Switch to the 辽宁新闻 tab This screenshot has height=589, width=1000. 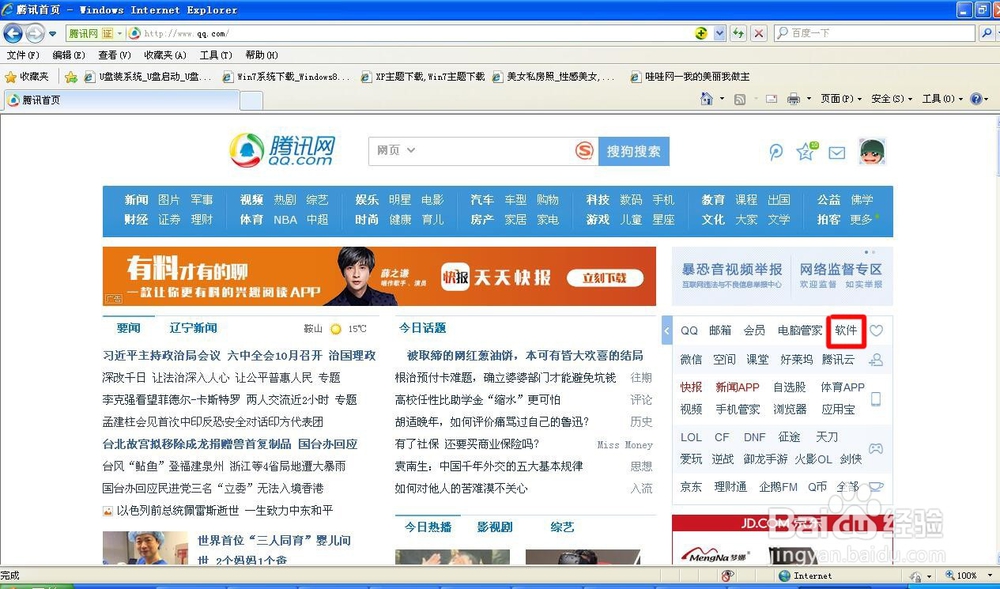click(x=193, y=328)
